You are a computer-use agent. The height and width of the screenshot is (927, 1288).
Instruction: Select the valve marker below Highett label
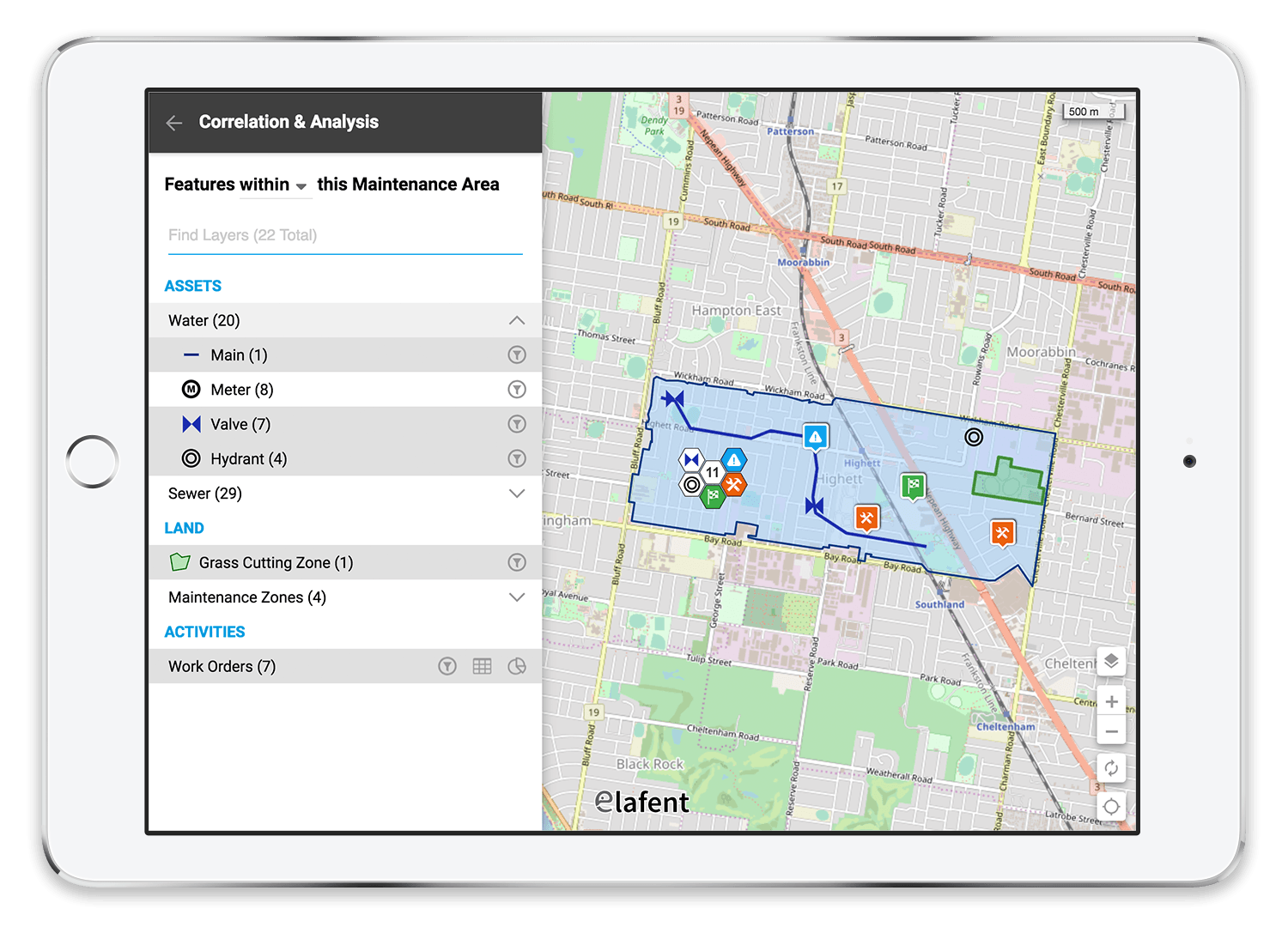point(815,506)
